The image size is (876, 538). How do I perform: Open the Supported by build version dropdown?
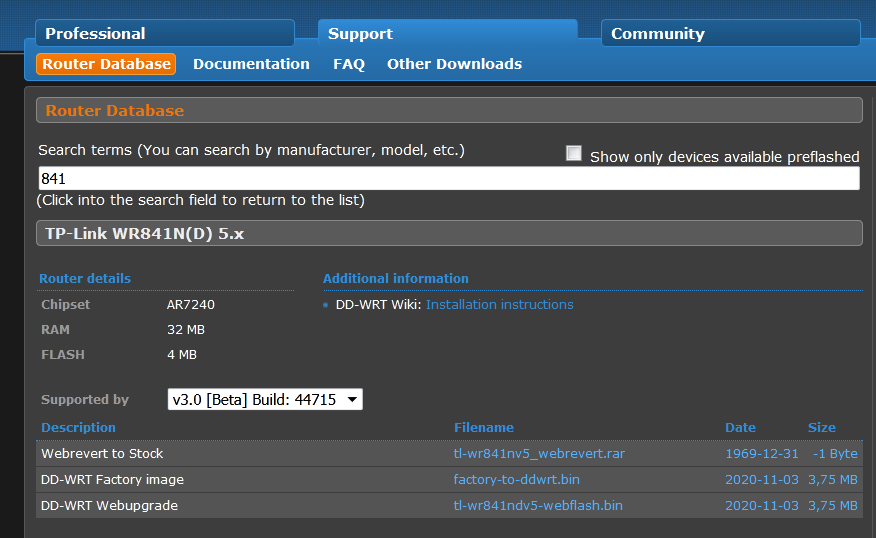click(265, 399)
